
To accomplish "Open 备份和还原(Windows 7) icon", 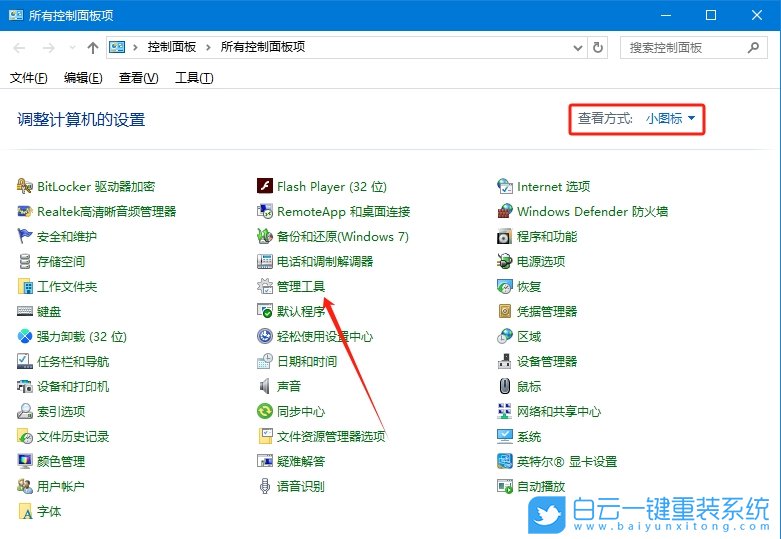I will [x=264, y=236].
